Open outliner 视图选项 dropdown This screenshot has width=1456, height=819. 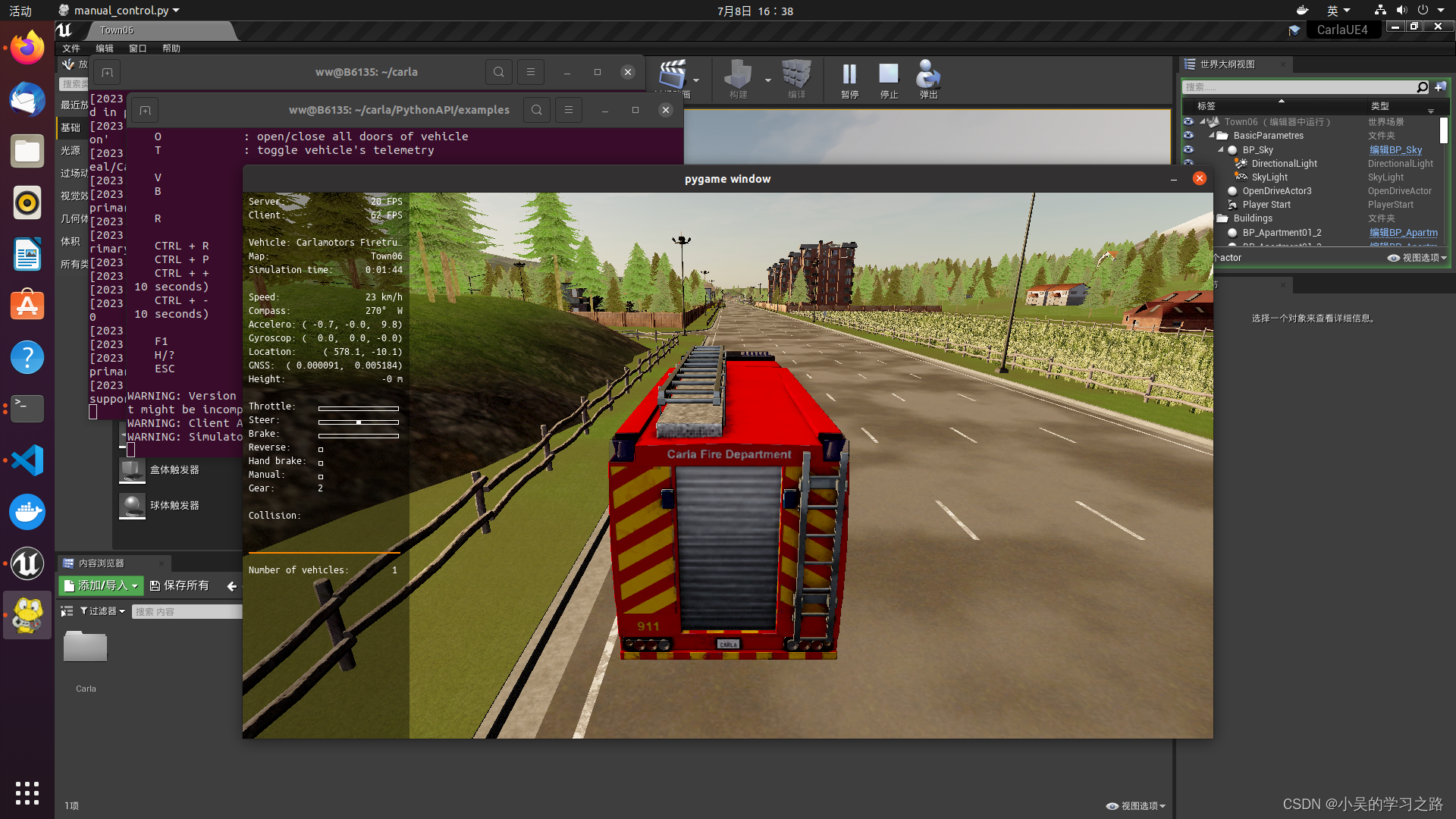[1417, 258]
